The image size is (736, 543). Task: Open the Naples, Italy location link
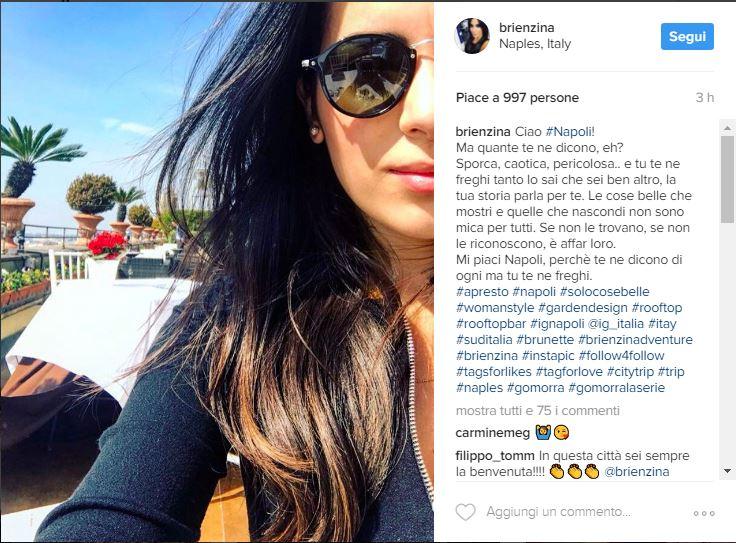tap(535, 44)
